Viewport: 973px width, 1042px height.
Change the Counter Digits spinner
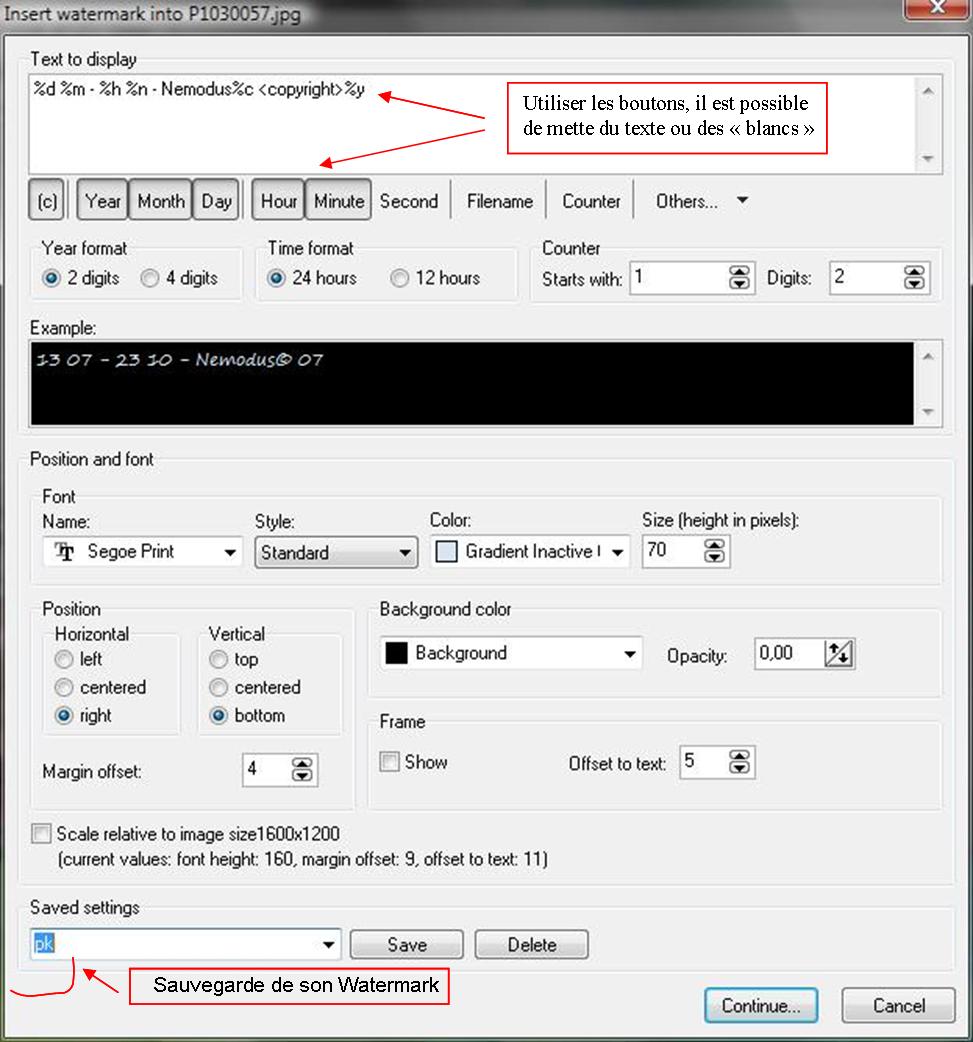(914, 279)
